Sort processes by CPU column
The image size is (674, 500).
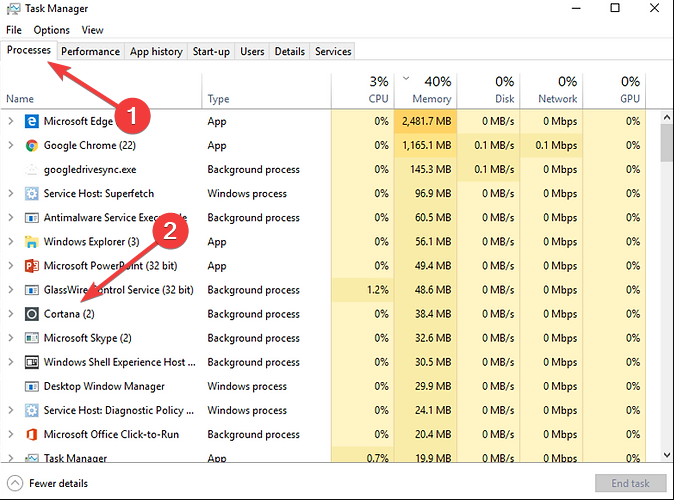click(x=363, y=91)
